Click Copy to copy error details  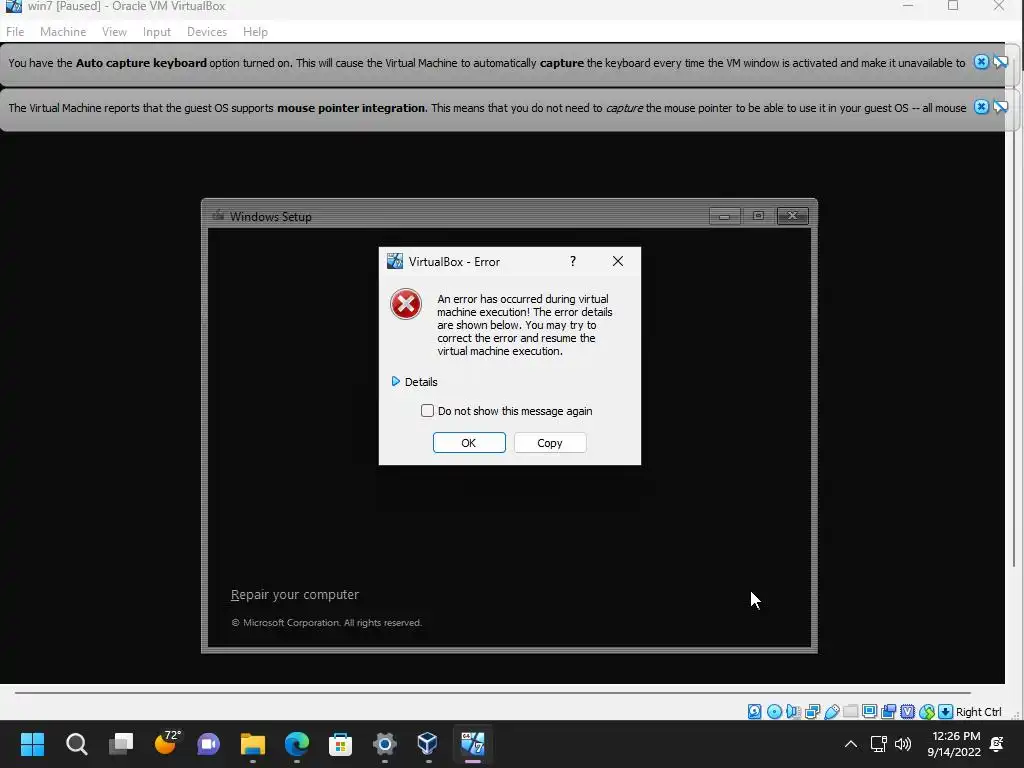click(550, 443)
